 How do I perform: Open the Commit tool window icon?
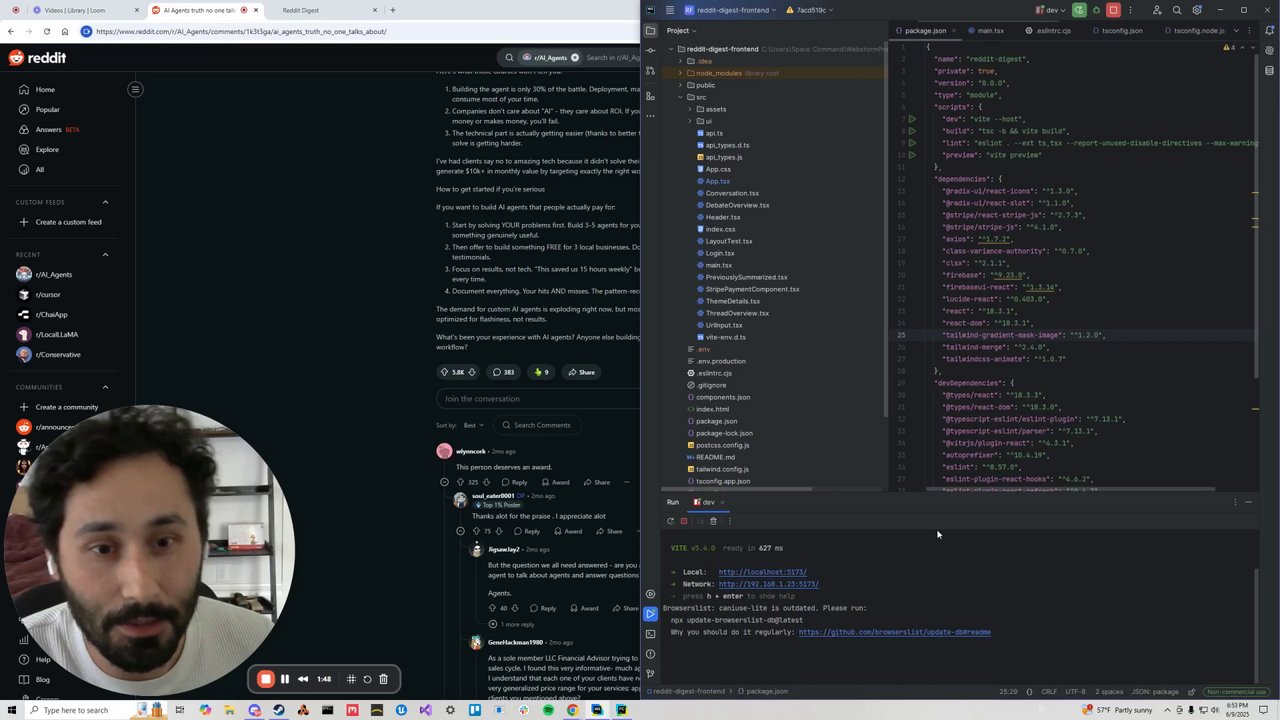(650, 50)
